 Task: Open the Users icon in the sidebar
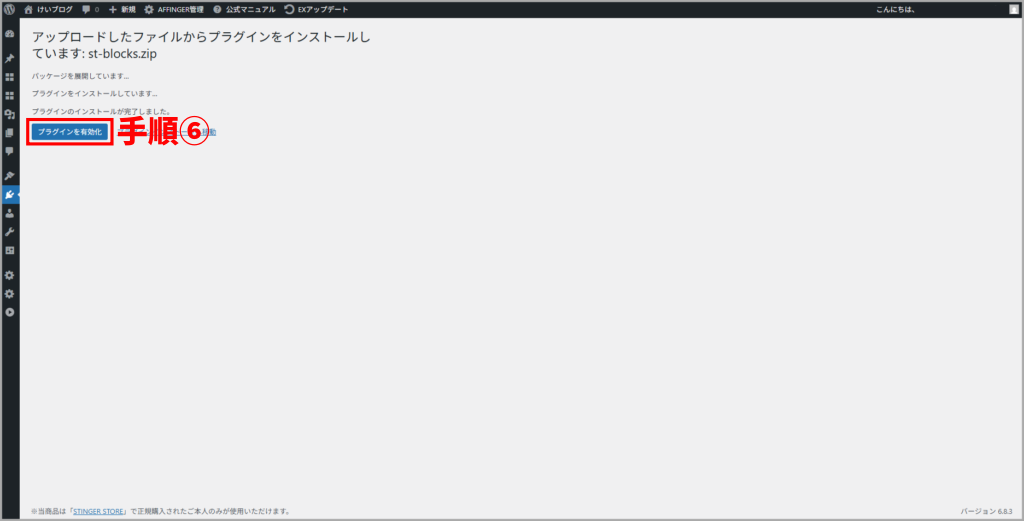(9, 213)
